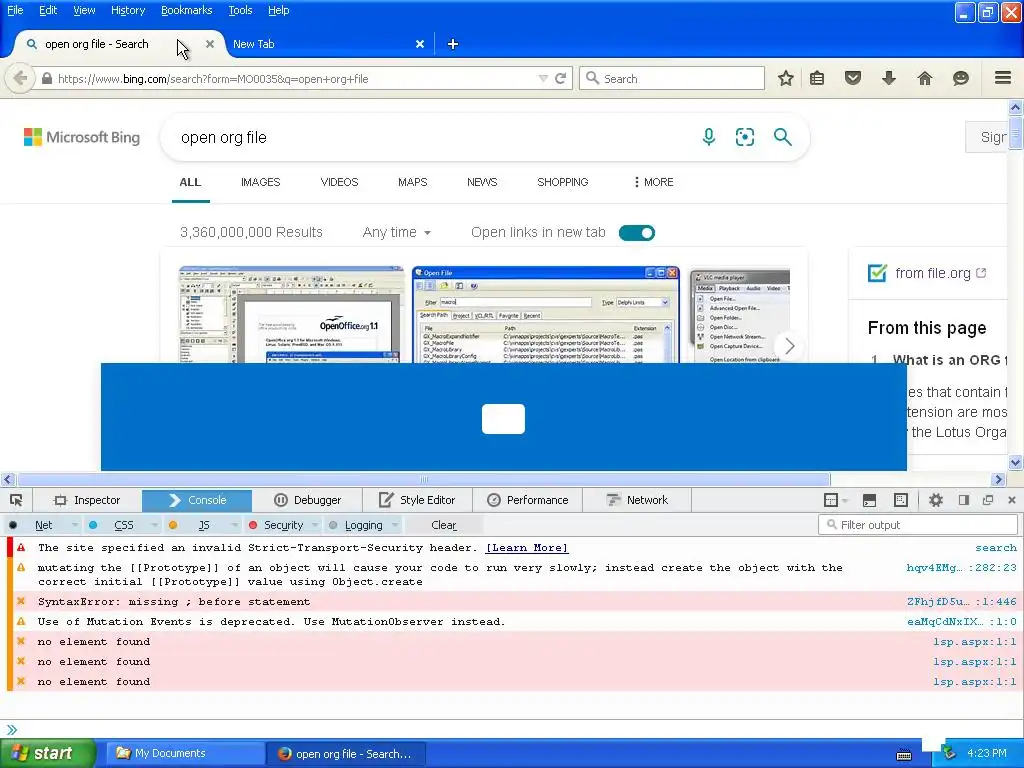Open the File menu

(x=15, y=10)
